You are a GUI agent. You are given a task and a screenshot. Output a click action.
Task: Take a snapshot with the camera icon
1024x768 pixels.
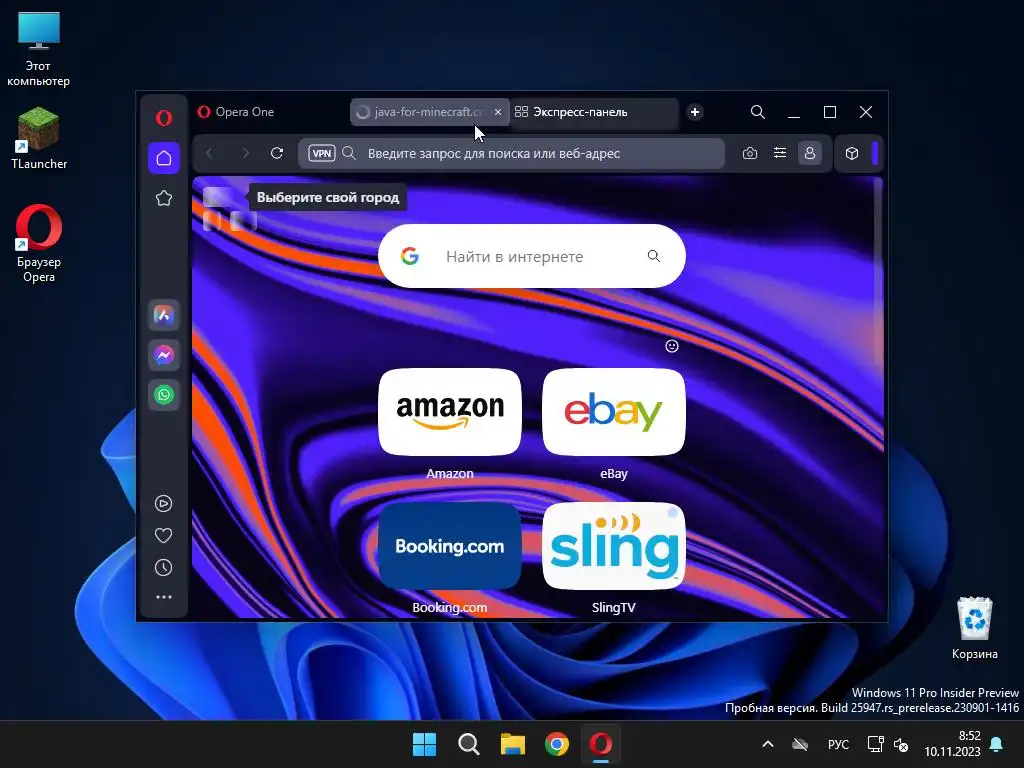pyautogui.click(x=750, y=153)
